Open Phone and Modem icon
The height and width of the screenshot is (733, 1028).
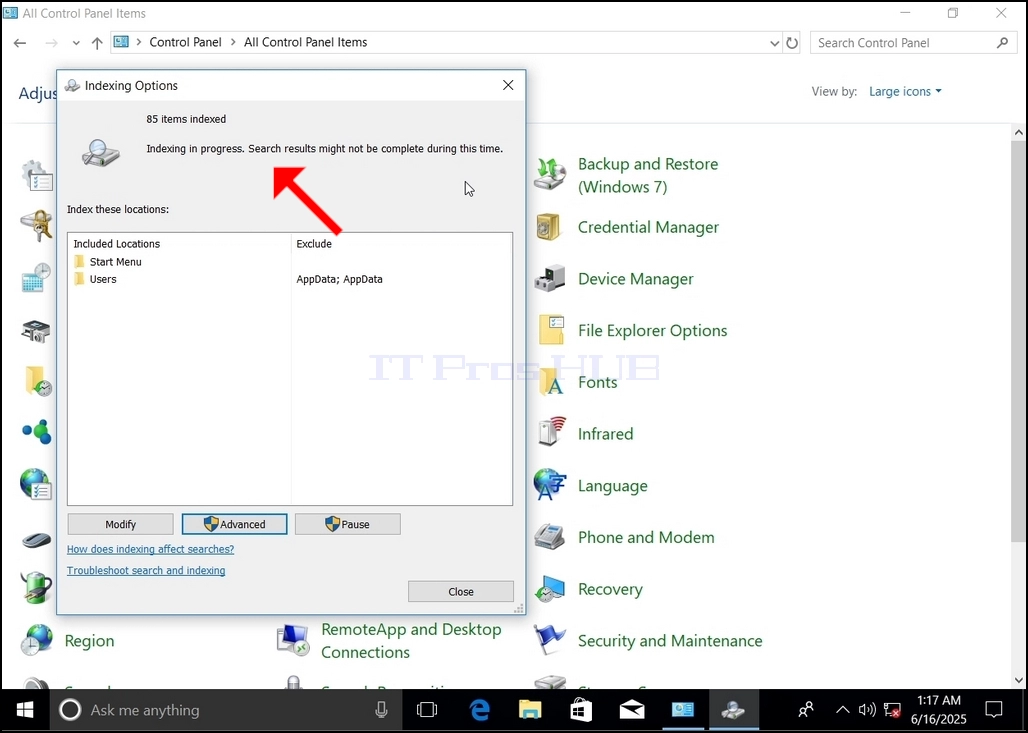(549, 537)
